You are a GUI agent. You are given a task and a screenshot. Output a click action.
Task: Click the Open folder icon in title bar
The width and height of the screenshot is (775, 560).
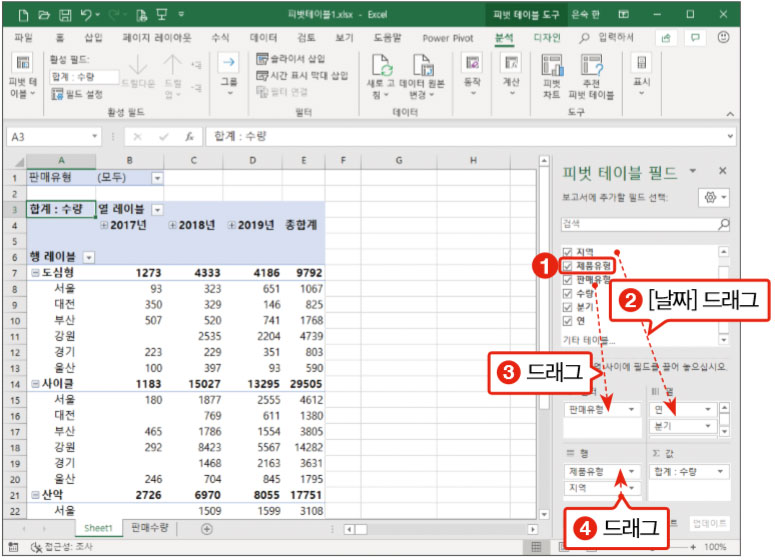click(x=44, y=15)
